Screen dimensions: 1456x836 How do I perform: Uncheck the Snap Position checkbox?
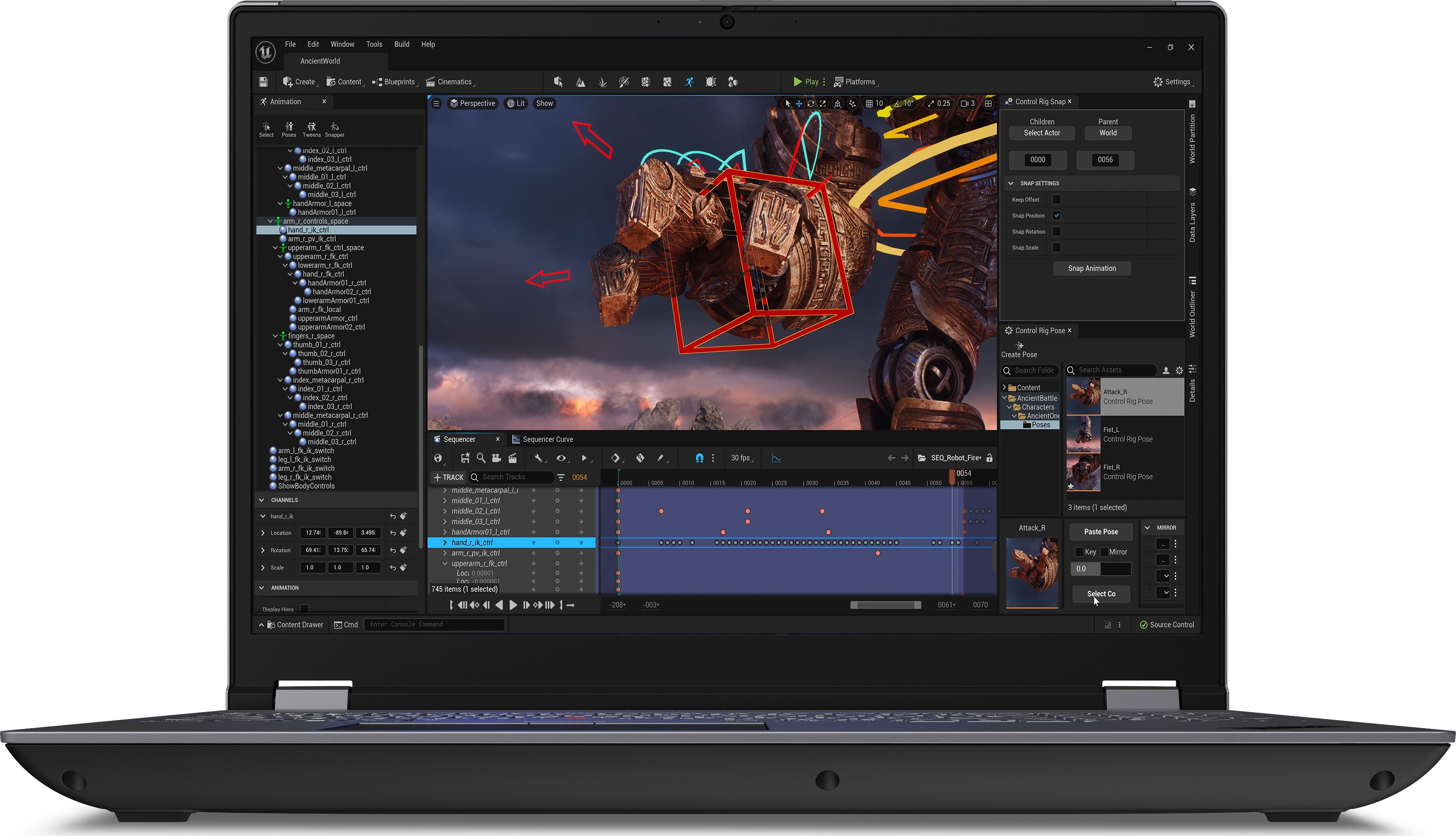tap(1056, 216)
